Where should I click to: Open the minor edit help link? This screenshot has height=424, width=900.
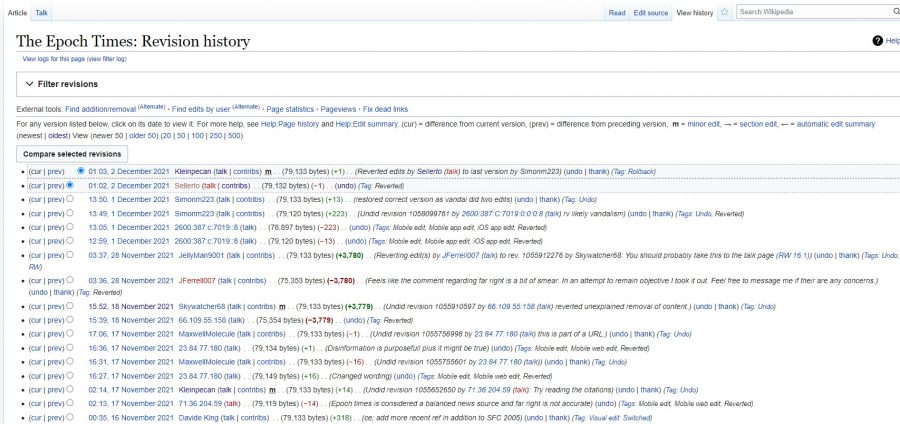(704, 124)
